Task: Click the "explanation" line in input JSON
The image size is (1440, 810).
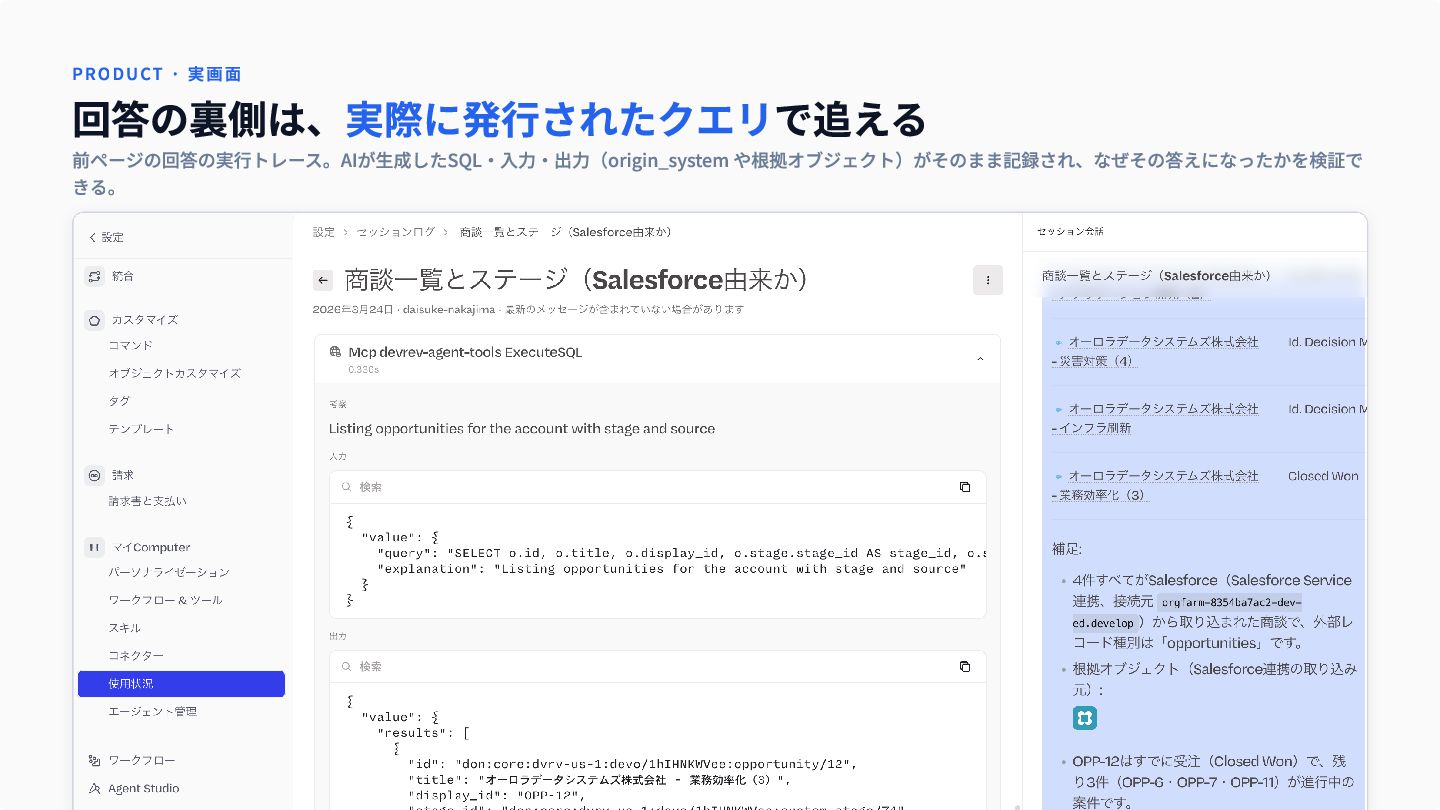Action: click(671, 569)
